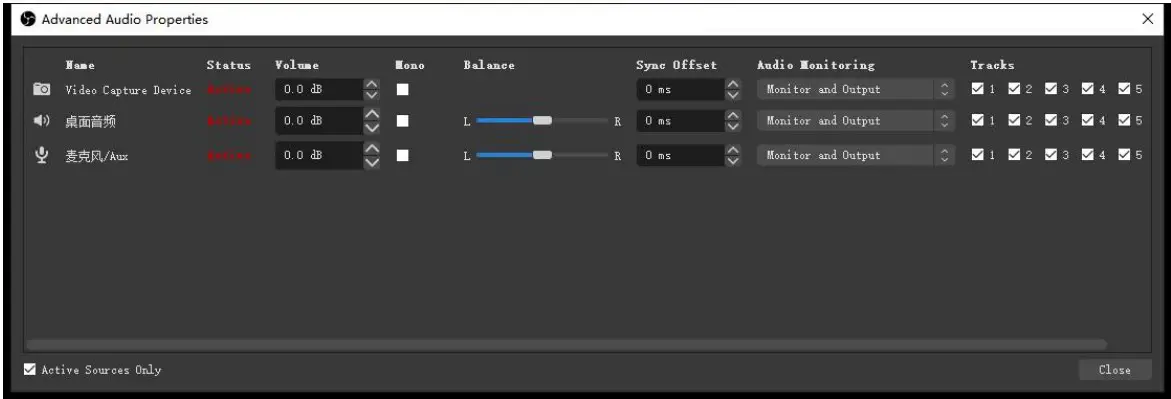Toggle the Active Sources Only checkbox
1171x399 pixels.
[30, 369]
